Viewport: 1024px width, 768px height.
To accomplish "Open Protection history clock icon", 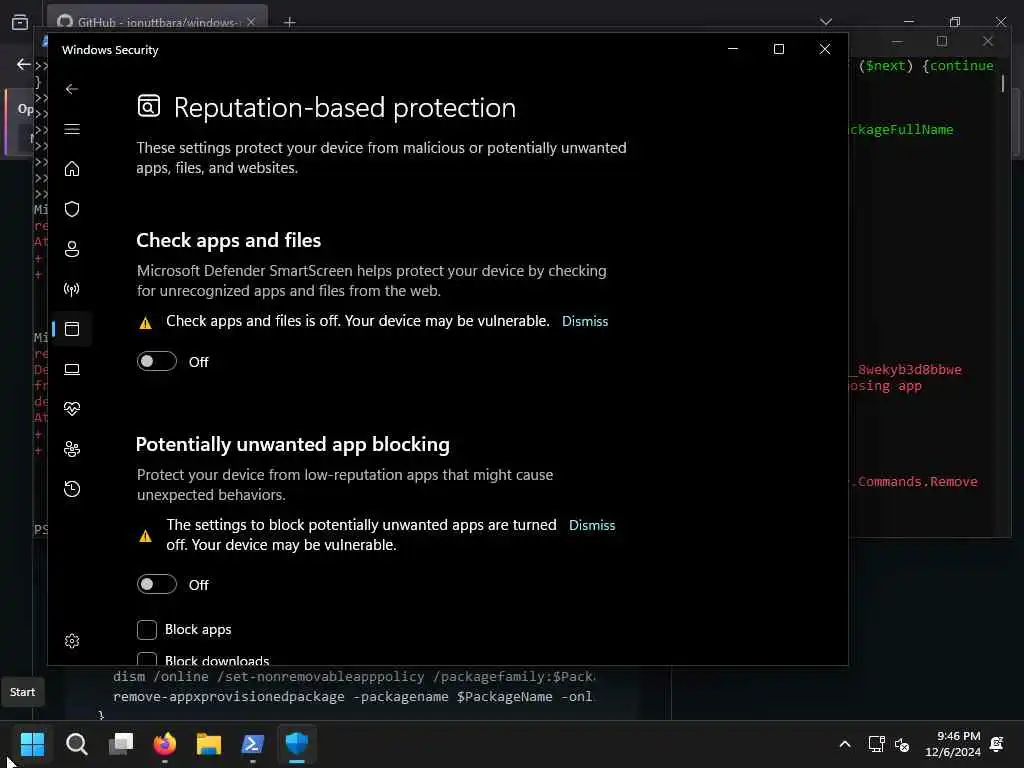I will pyautogui.click(x=72, y=489).
